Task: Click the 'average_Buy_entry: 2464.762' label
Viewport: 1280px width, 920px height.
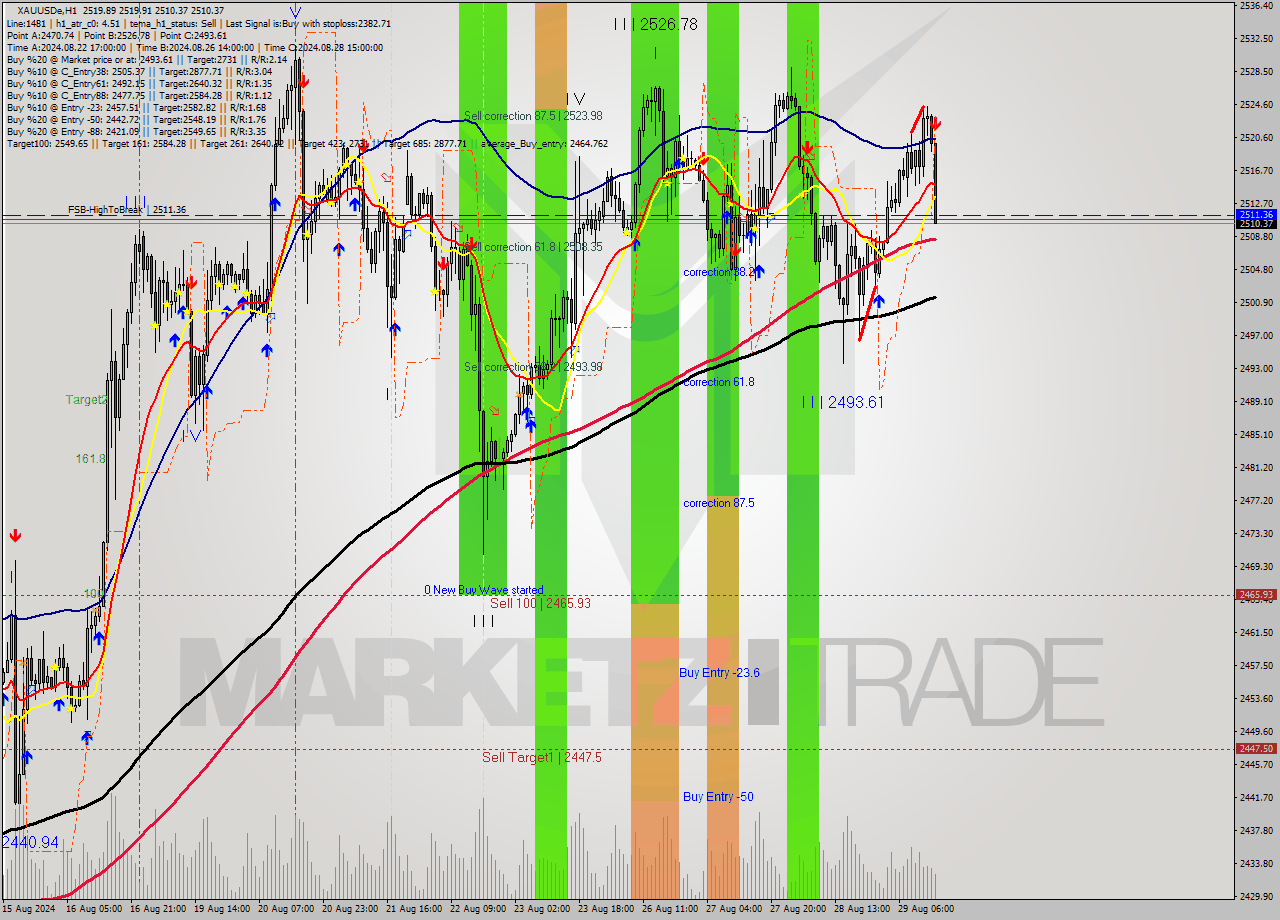Action: point(544,143)
